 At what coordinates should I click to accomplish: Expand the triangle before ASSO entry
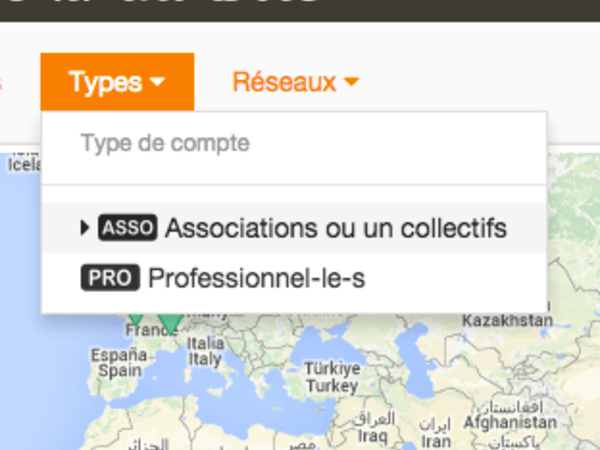click(x=85, y=228)
